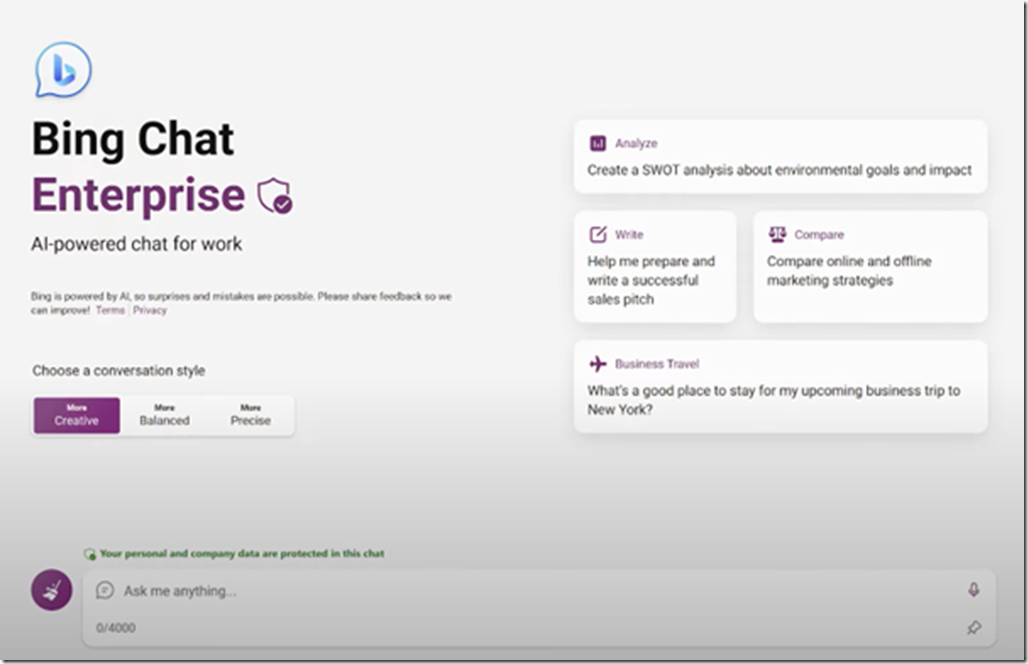Choose the compare marketing strategies card
Image resolution: width=1028 pixels, height=664 pixels.
[871, 267]
